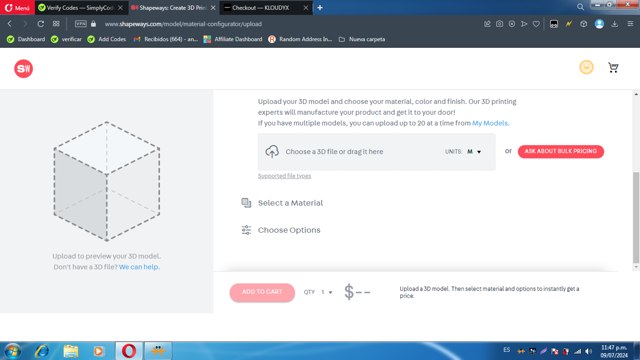Click the Opera Menu button
Image resolution: width=640 pixels, height=360 pixels.
17,7
